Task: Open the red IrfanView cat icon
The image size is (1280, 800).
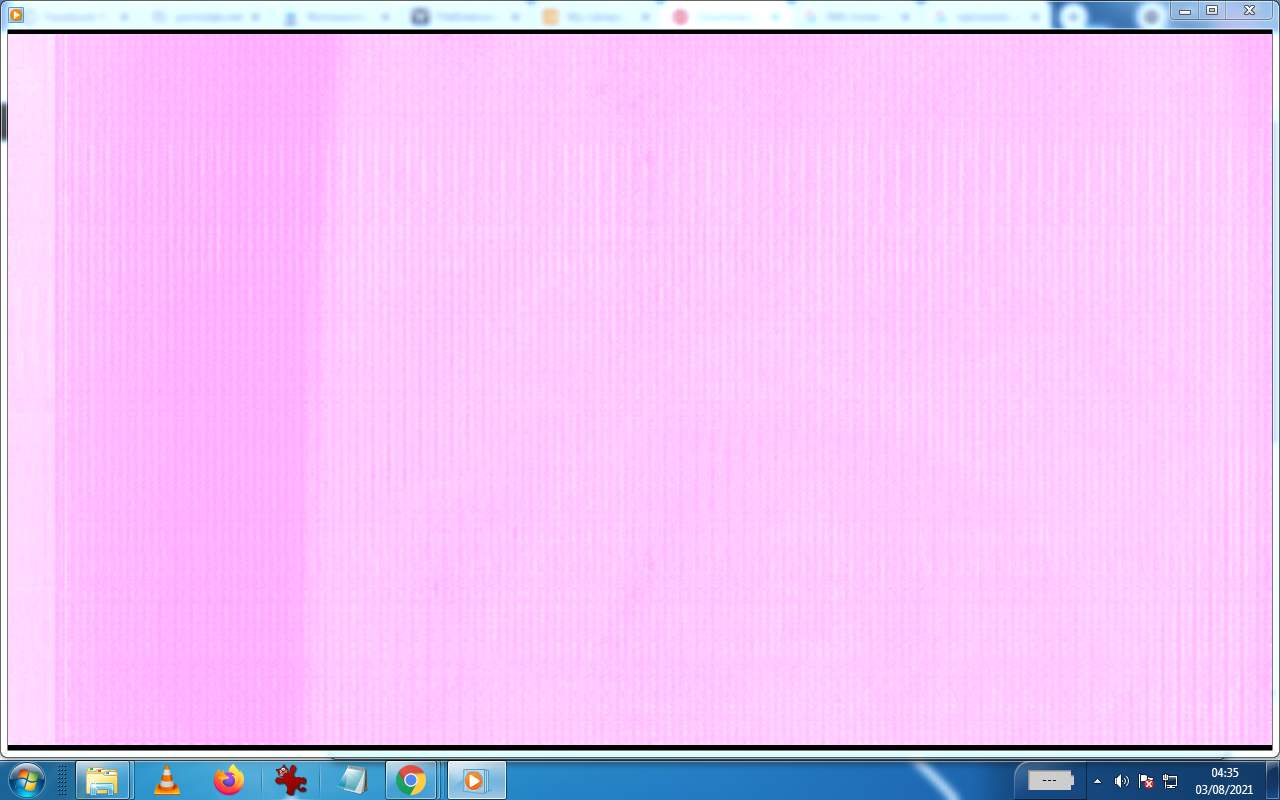Action: pyautogui.click(x=291, y=780)
